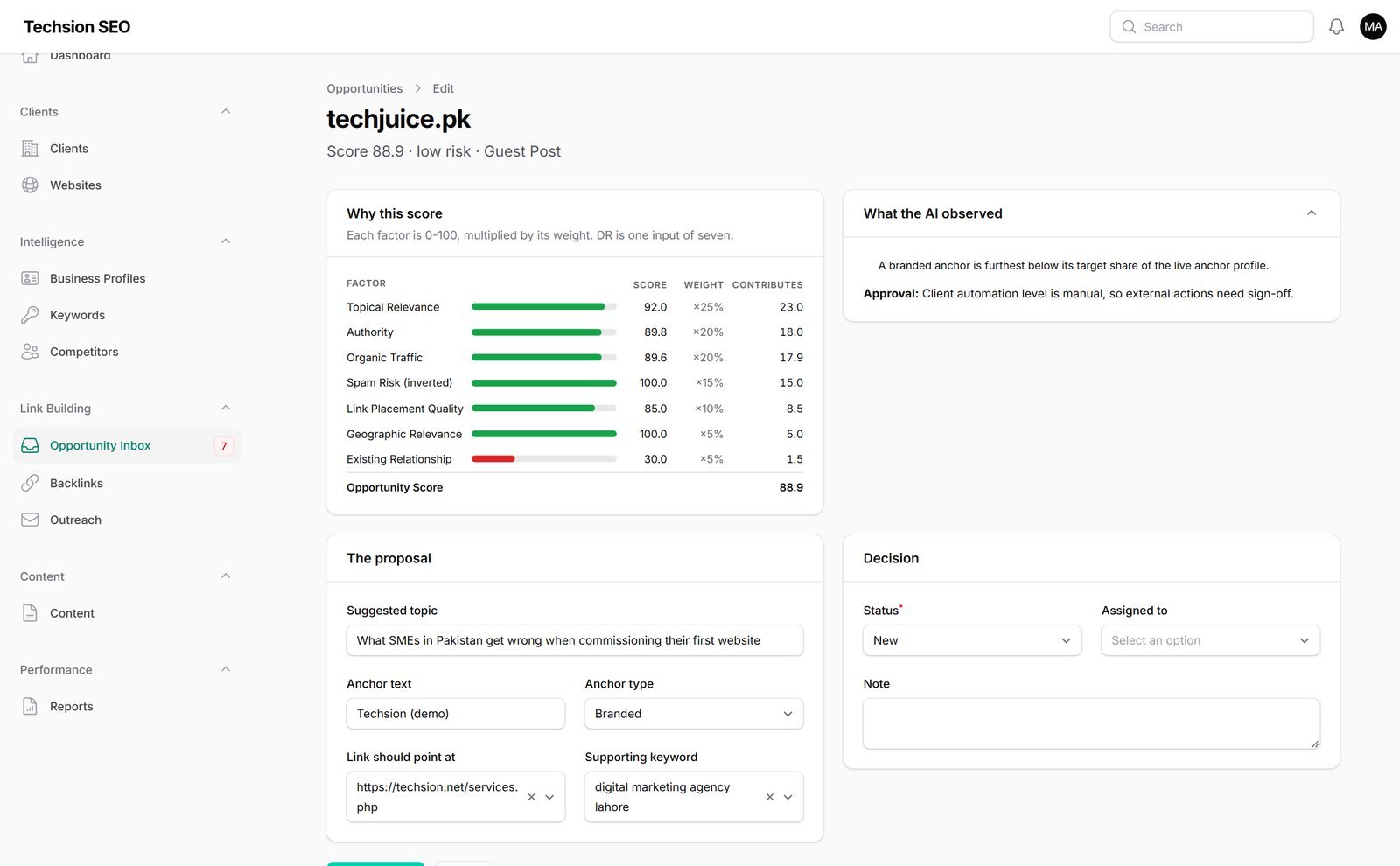The height and width of the screenshot is (866, 1400).
Task: Open Outreach from the sidebar
Action: 127,520
